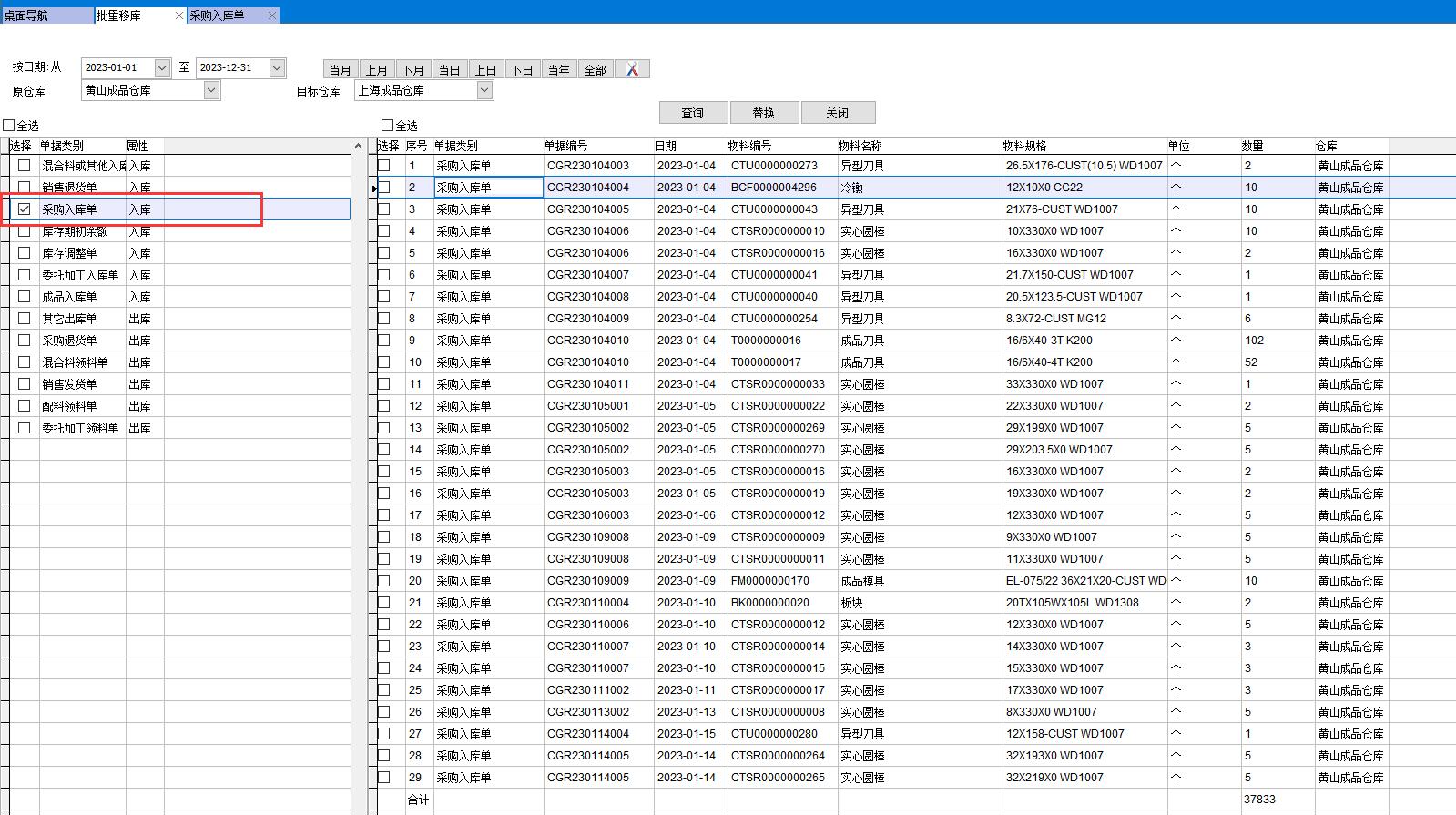Close the 批量移库 tab with its X
1456x815 pixels.
click(178, 15)
